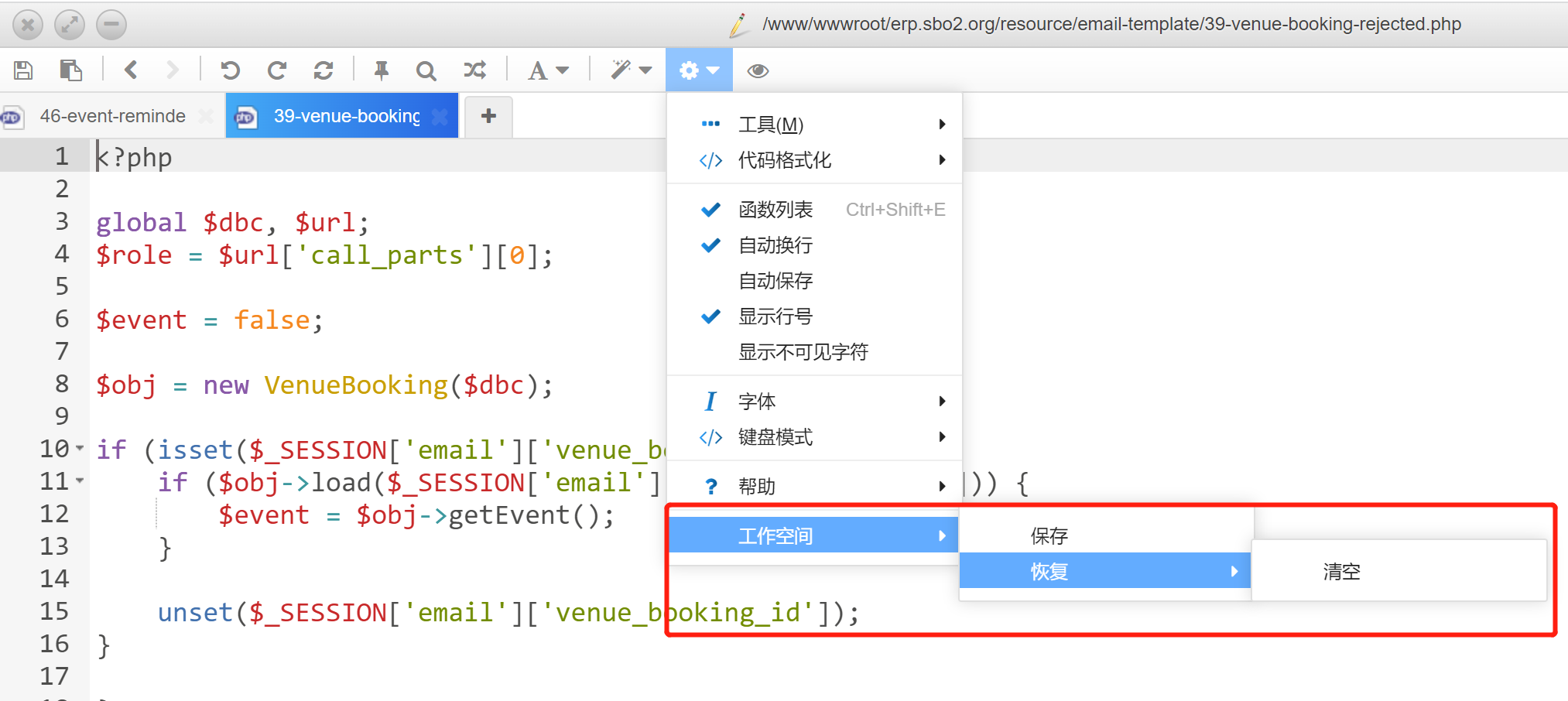Screen dimensions: 1568x701
Task: Open the 键盘模式 submenu
Action: [814, 437]
